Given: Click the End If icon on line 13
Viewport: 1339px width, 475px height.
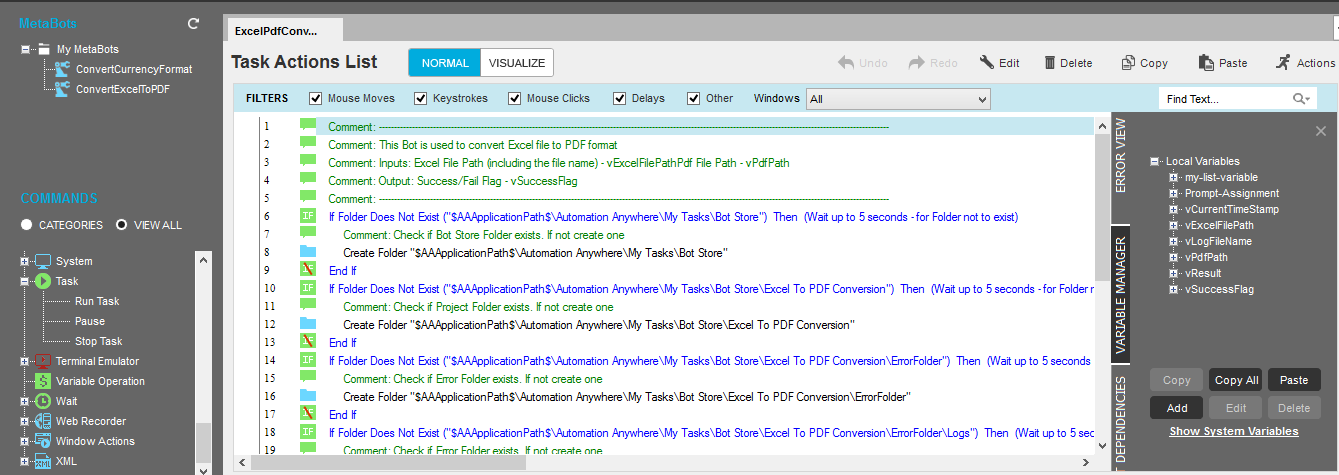Looking at the screenshot, I should coord(308,342).
